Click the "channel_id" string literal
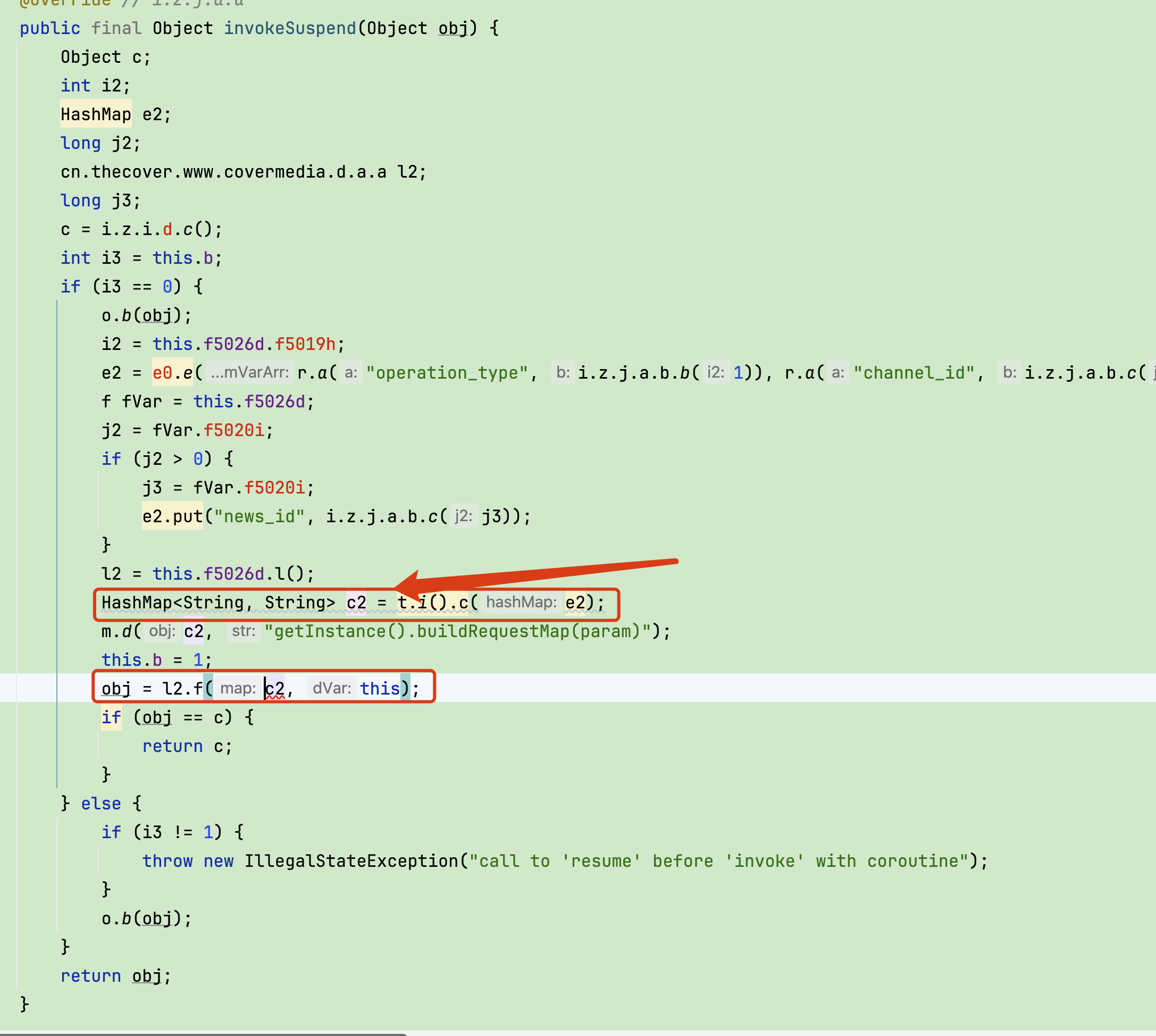This screenshot has width=1156, height=1036. coord(914,373)
